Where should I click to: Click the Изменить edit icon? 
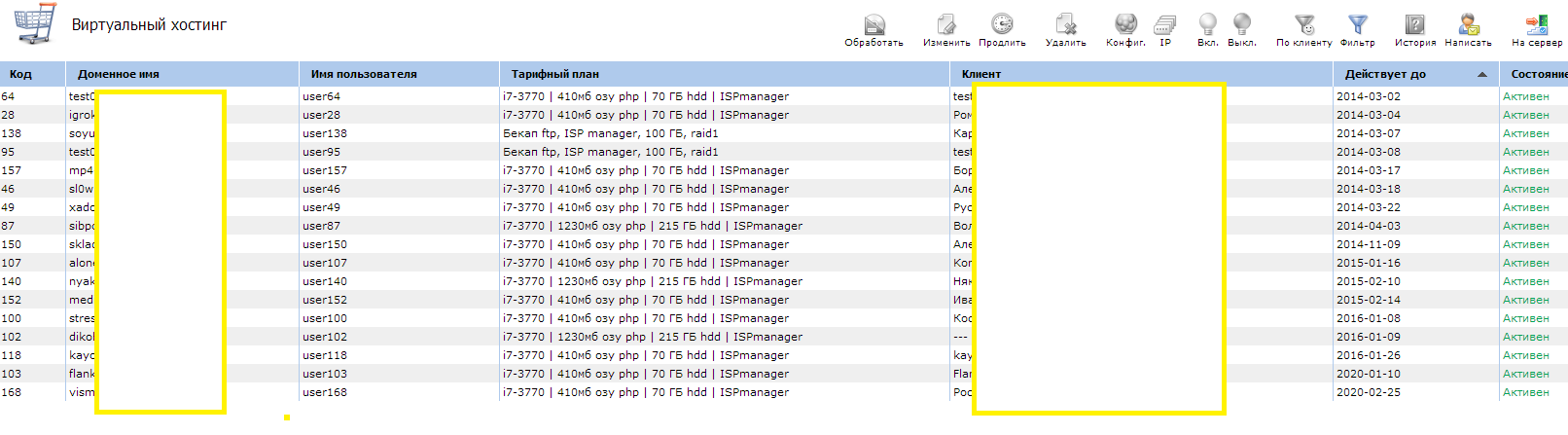[945, 26]
